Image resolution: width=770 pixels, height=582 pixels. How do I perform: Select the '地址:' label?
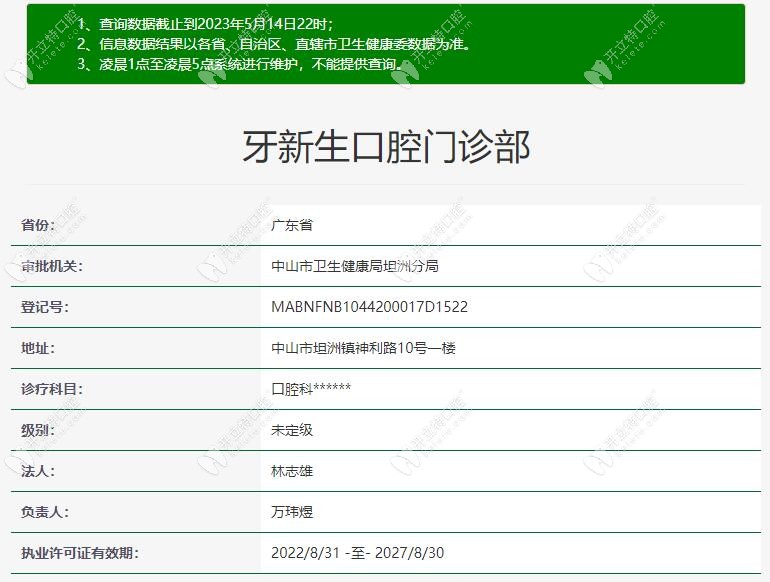(38, 348)
